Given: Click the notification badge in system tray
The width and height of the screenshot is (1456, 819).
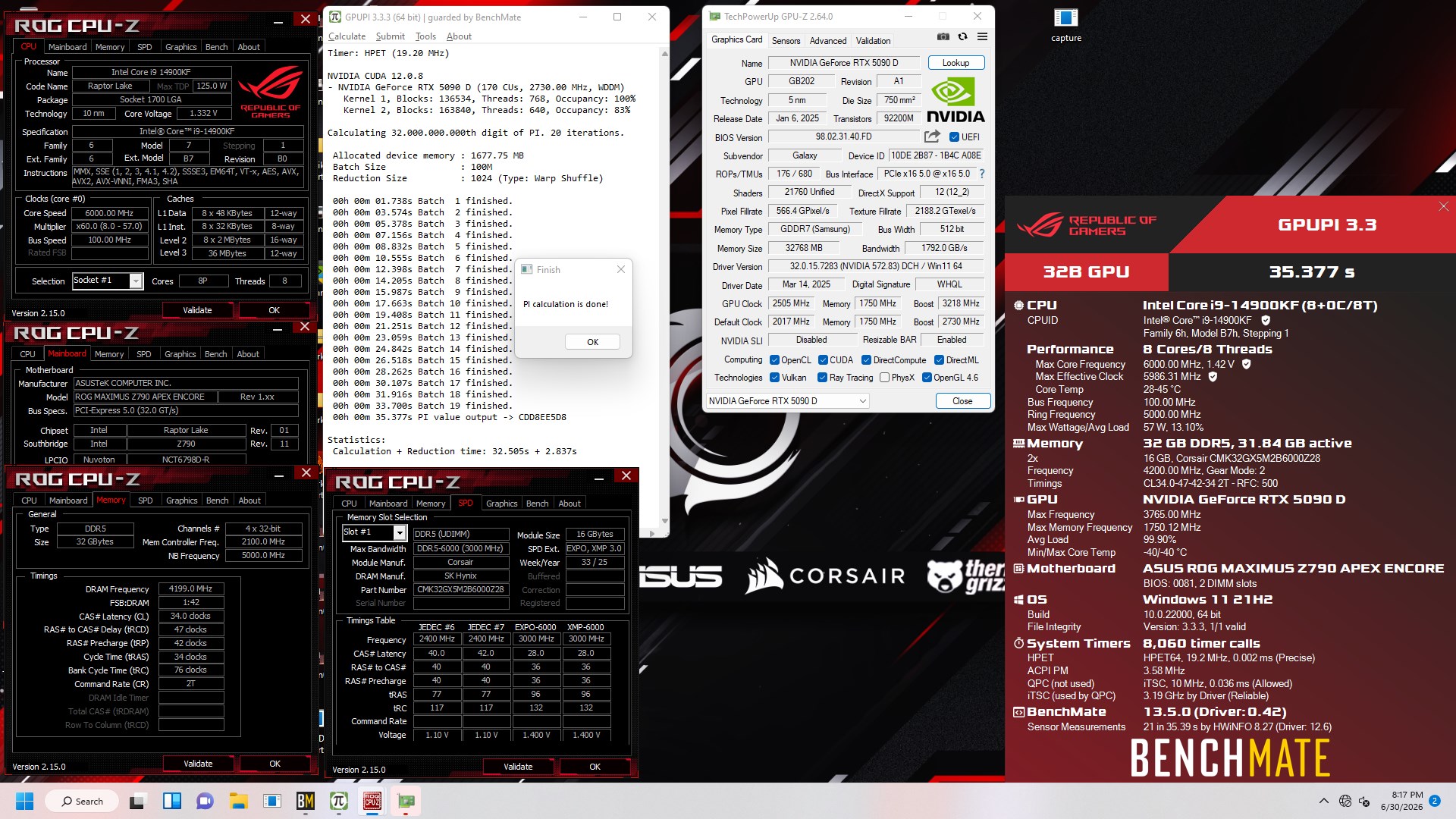Looking at the screenshot, I should [x=1435, y=800].
